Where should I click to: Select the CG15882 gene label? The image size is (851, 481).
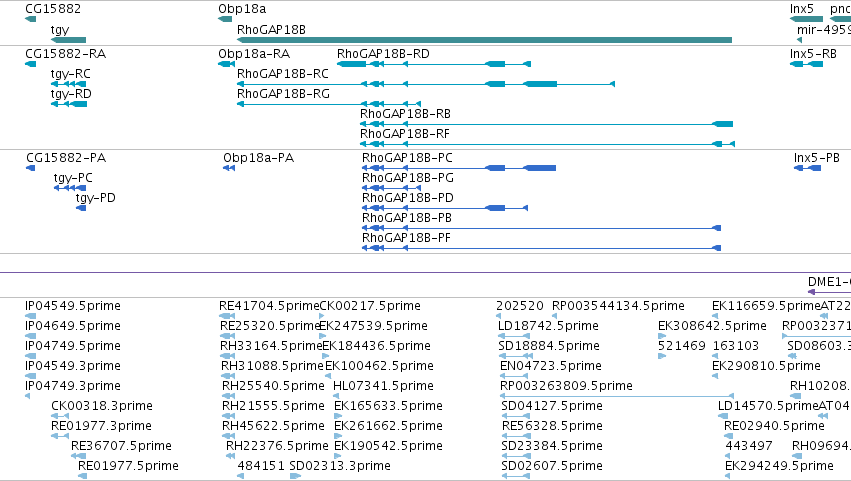[x=53, y=9]
